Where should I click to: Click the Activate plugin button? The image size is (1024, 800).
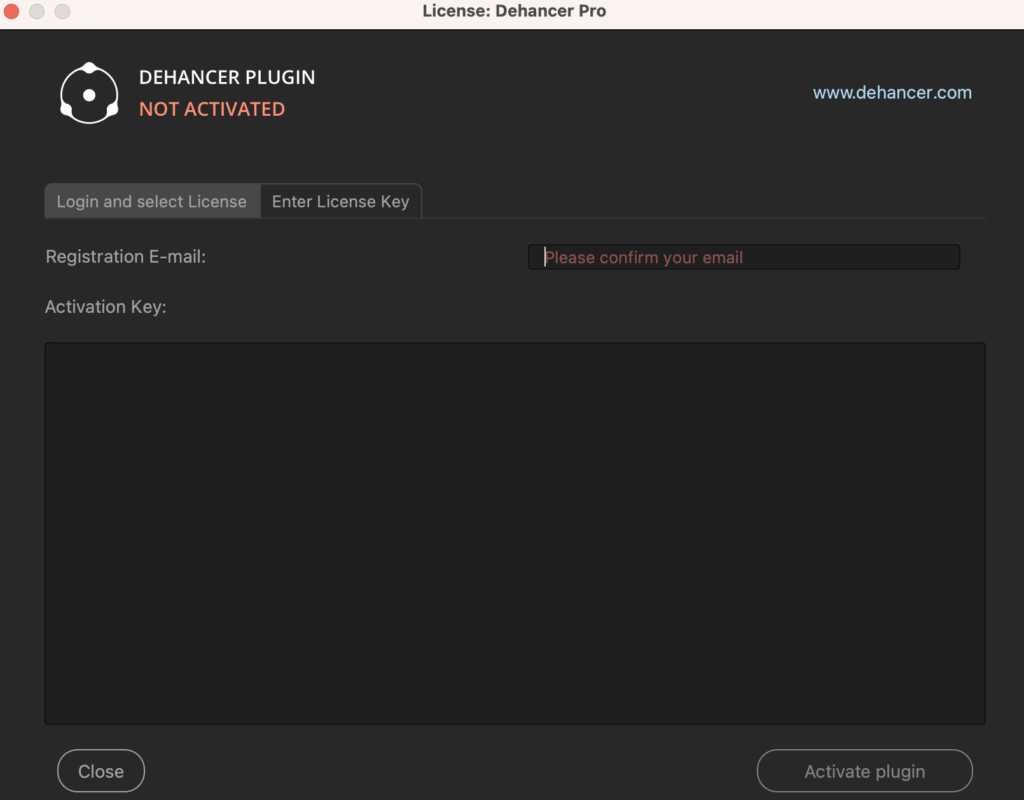click(865, 771)
